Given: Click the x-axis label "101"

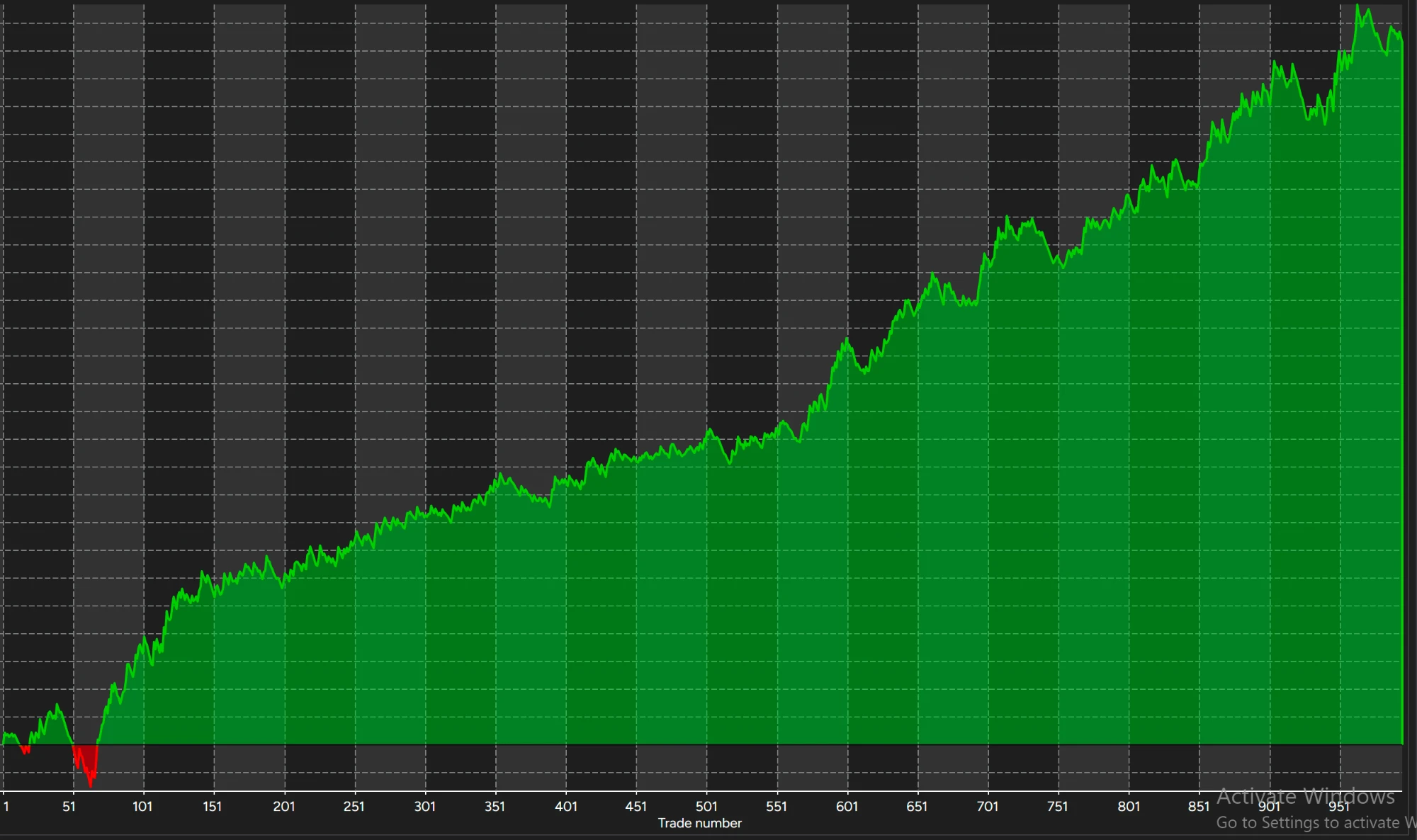Looking at the screenshot, I should (x=142, y=806).
